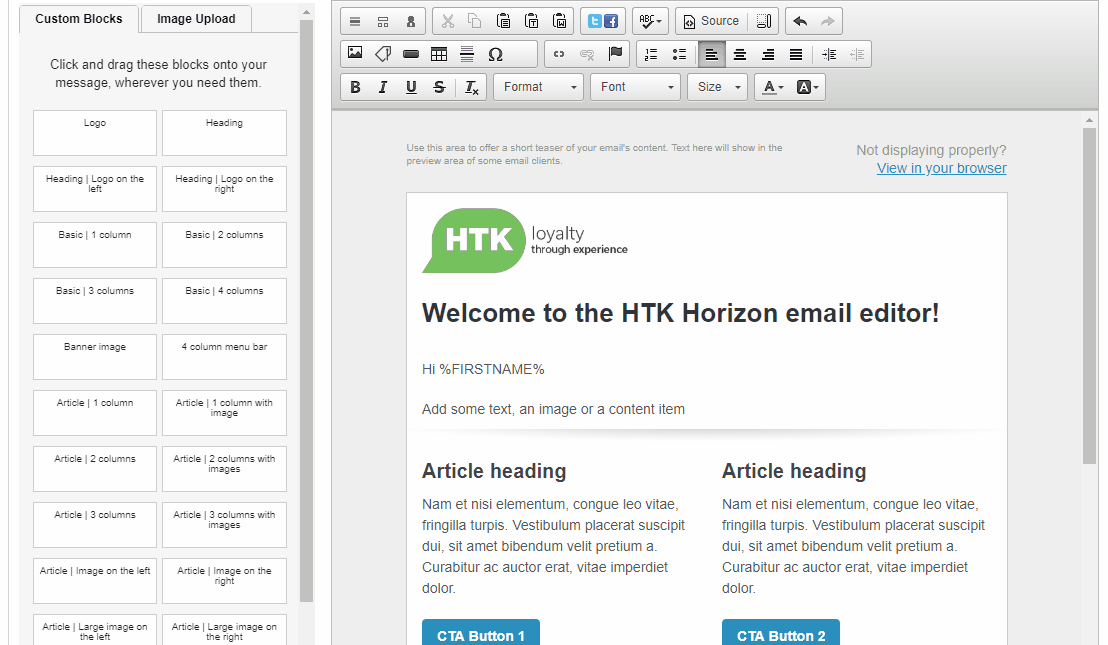
Task: Insert a numbered list
Action: pos(651,54)
